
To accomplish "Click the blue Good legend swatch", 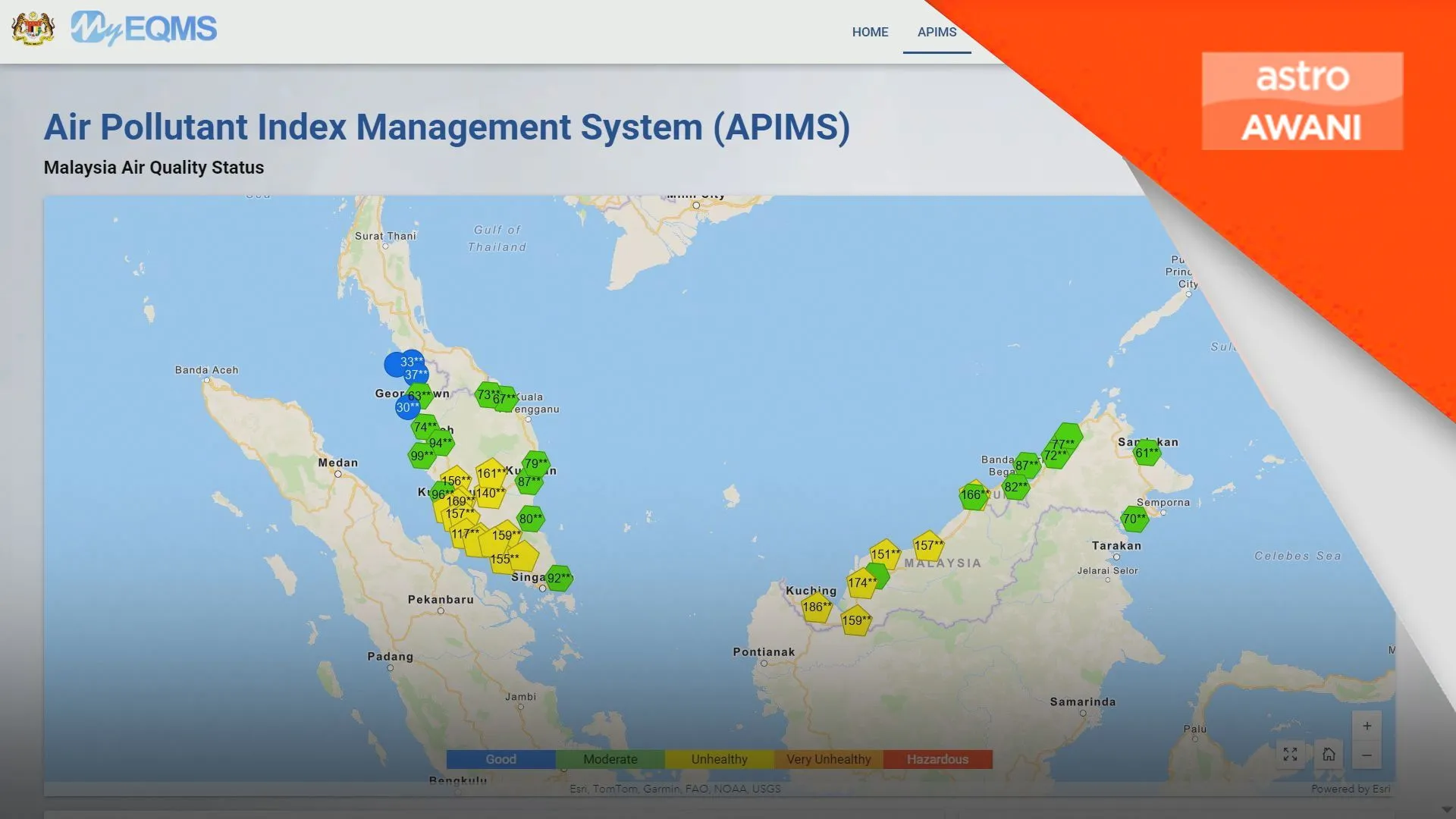I will 500,759.
